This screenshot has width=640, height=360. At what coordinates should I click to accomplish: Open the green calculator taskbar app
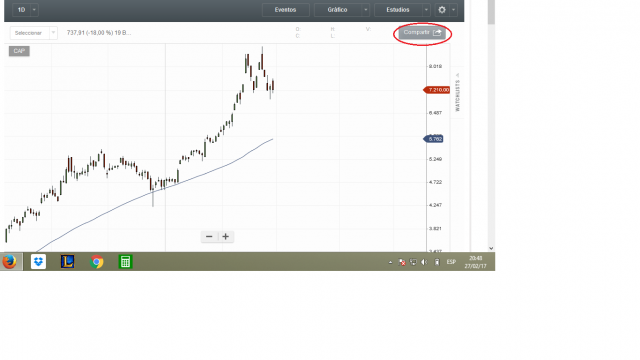point(125,262)
